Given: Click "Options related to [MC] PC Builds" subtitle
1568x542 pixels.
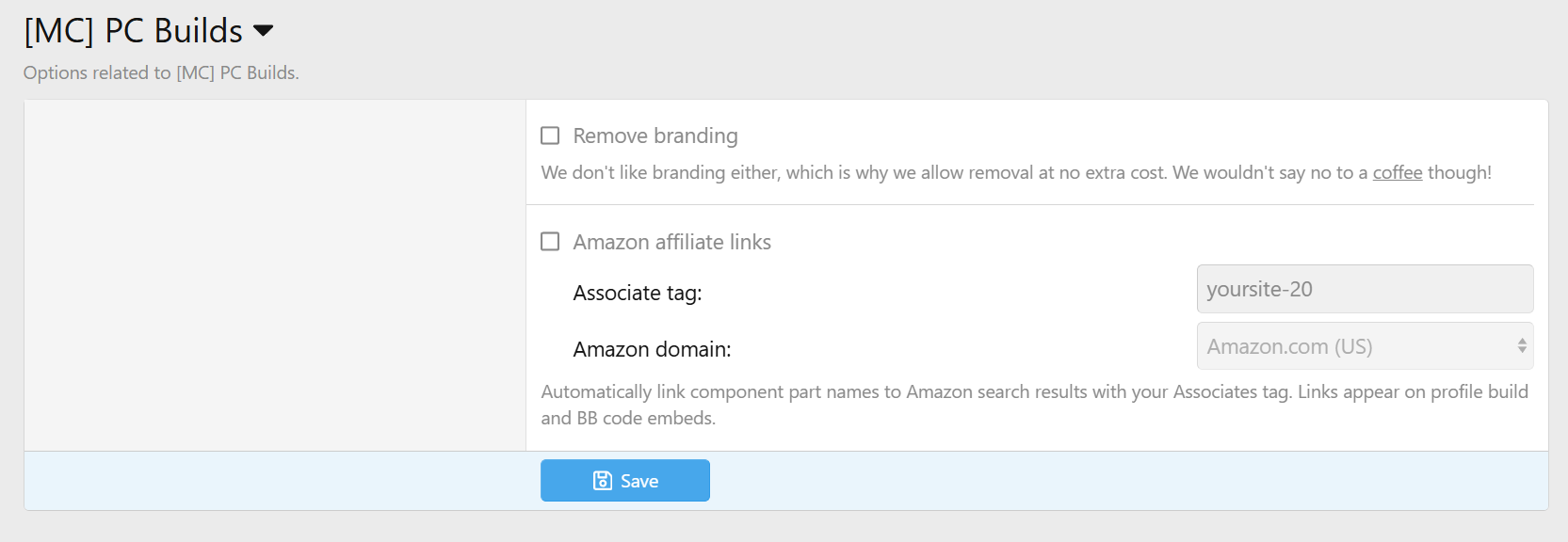Looking at the screenshot, I should [161, 72].
